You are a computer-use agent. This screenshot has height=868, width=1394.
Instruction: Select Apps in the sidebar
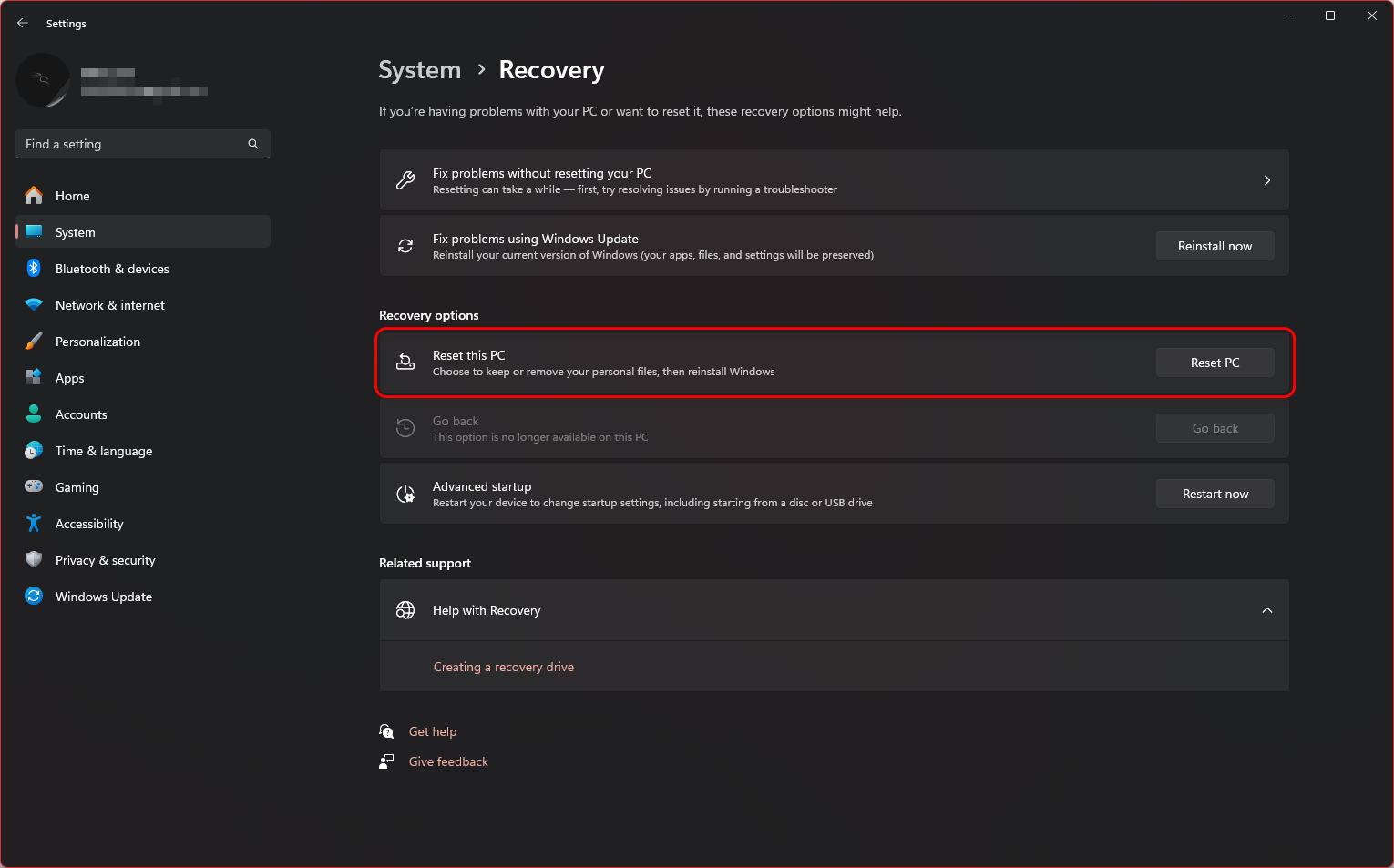pyautogui.click(x=69, y=378)
